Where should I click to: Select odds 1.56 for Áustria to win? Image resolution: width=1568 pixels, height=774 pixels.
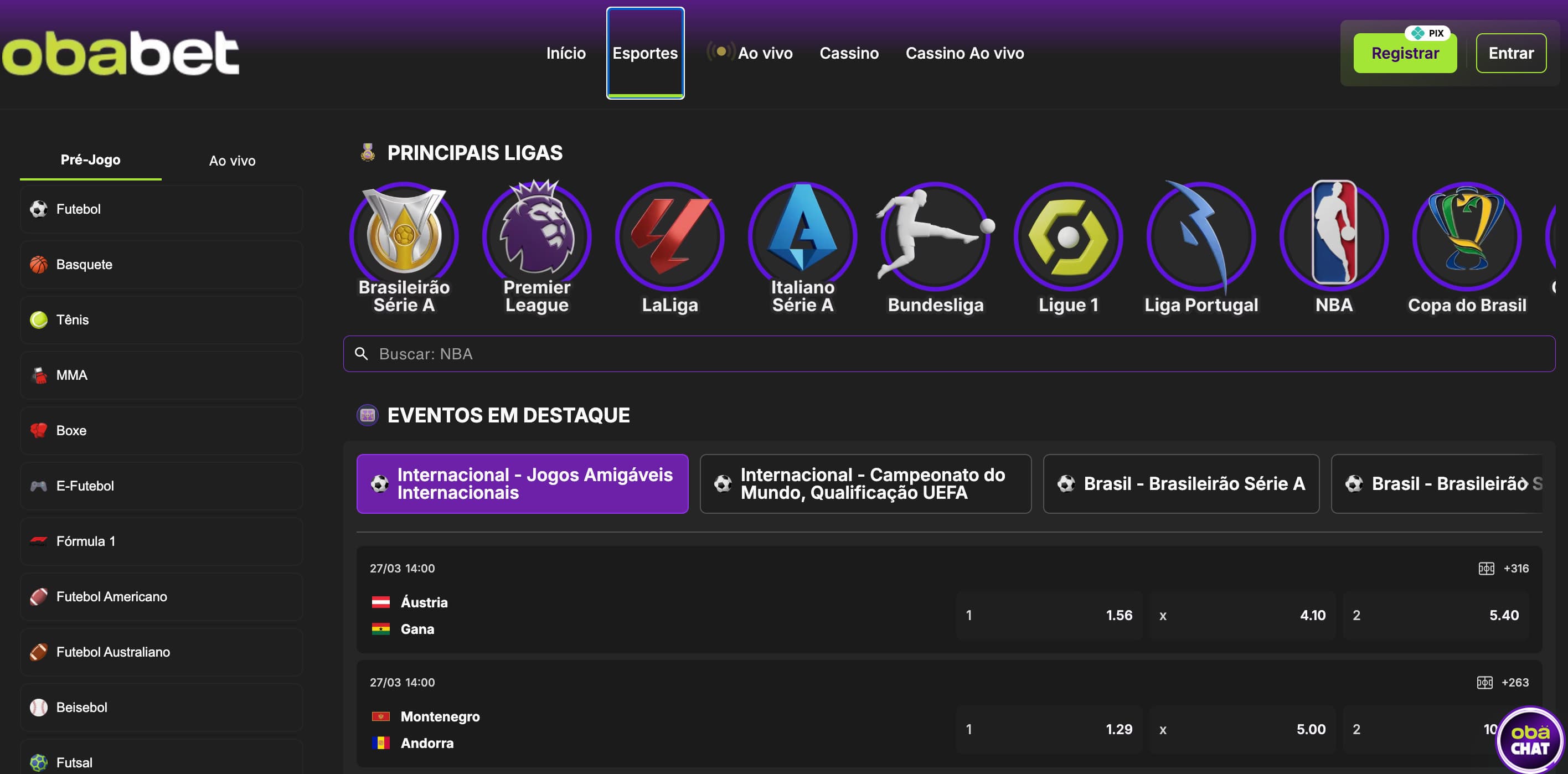[x=1050, y=615]
